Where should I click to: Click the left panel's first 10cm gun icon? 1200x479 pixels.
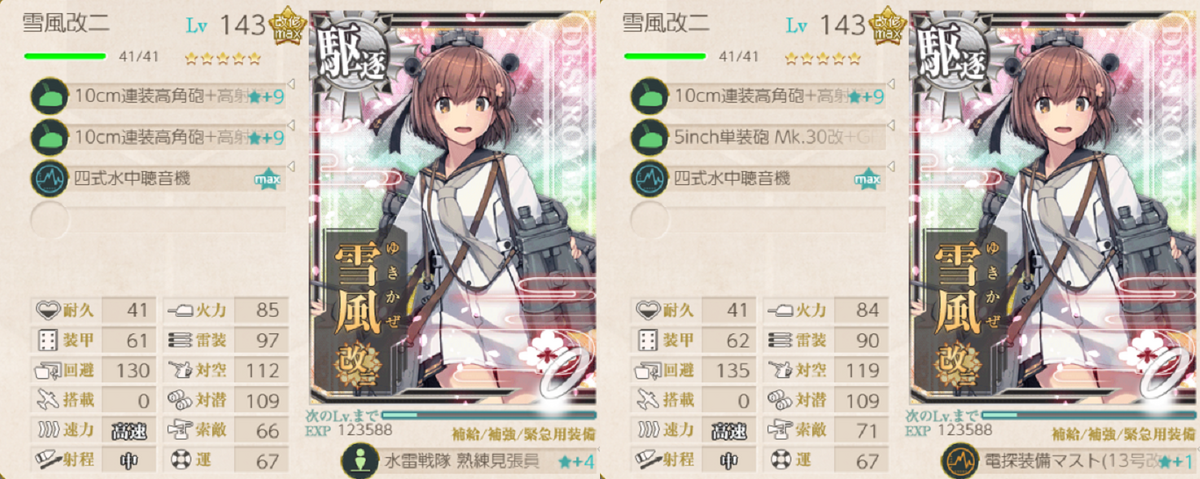pyautogui.click(x=50, y=96)
